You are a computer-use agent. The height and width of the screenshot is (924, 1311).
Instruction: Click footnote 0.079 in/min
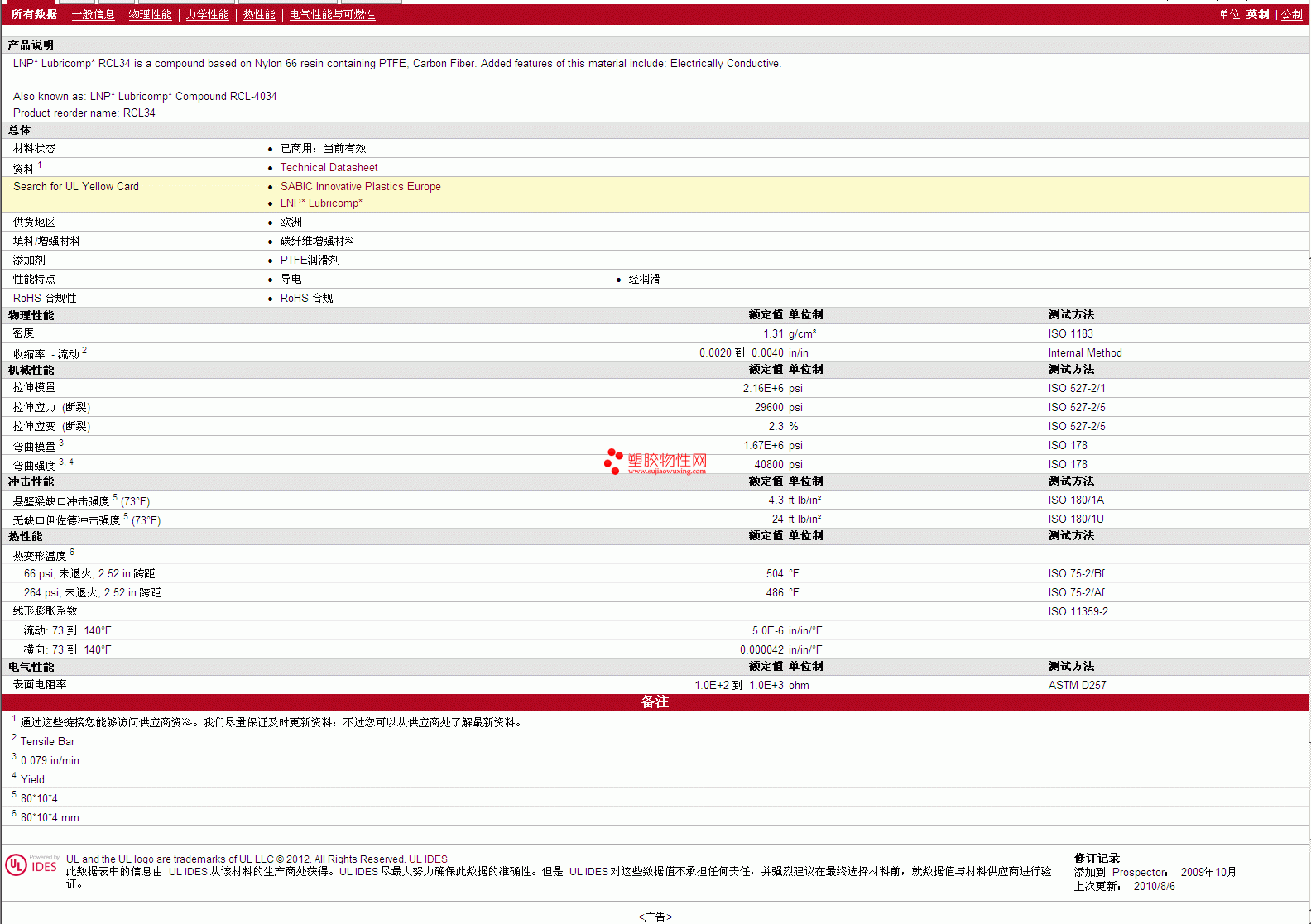tap(50, 761)
